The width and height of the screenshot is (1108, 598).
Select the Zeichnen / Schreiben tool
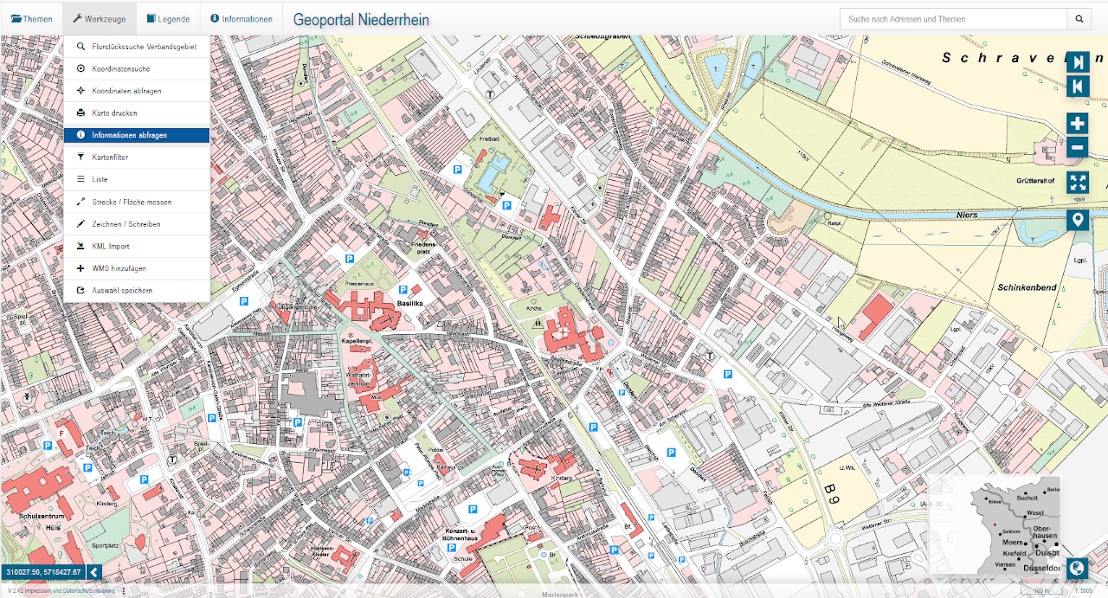point(136,224)
